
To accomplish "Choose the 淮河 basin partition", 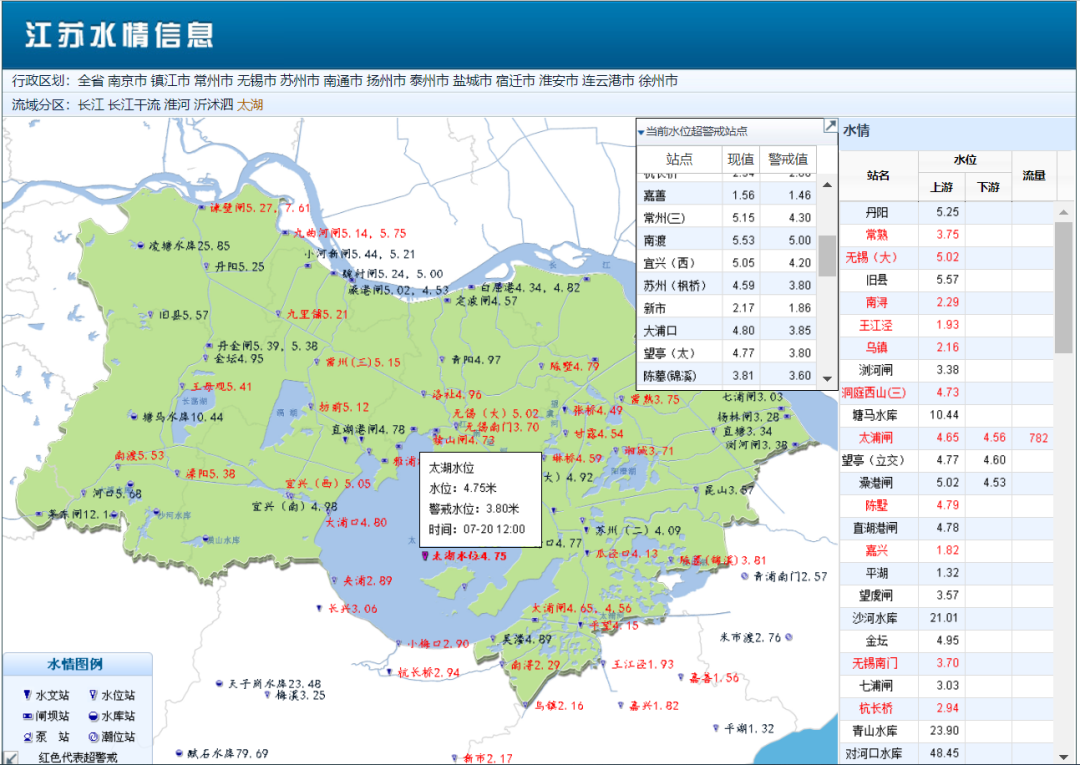I will coord(176,104).
